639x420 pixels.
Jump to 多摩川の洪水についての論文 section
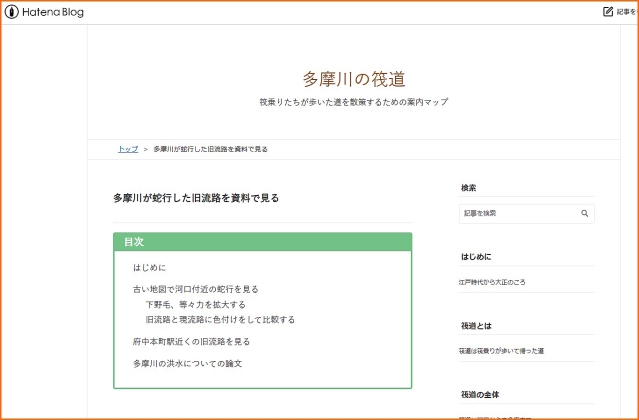point(188,363)
